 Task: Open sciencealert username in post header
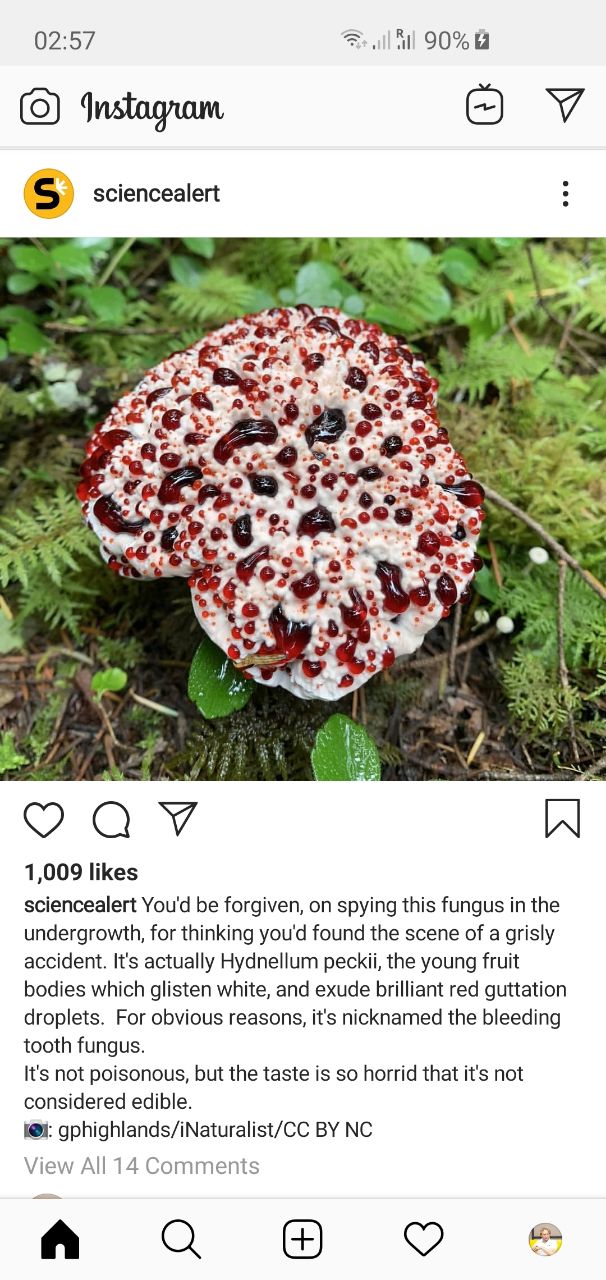pos(156,193)
